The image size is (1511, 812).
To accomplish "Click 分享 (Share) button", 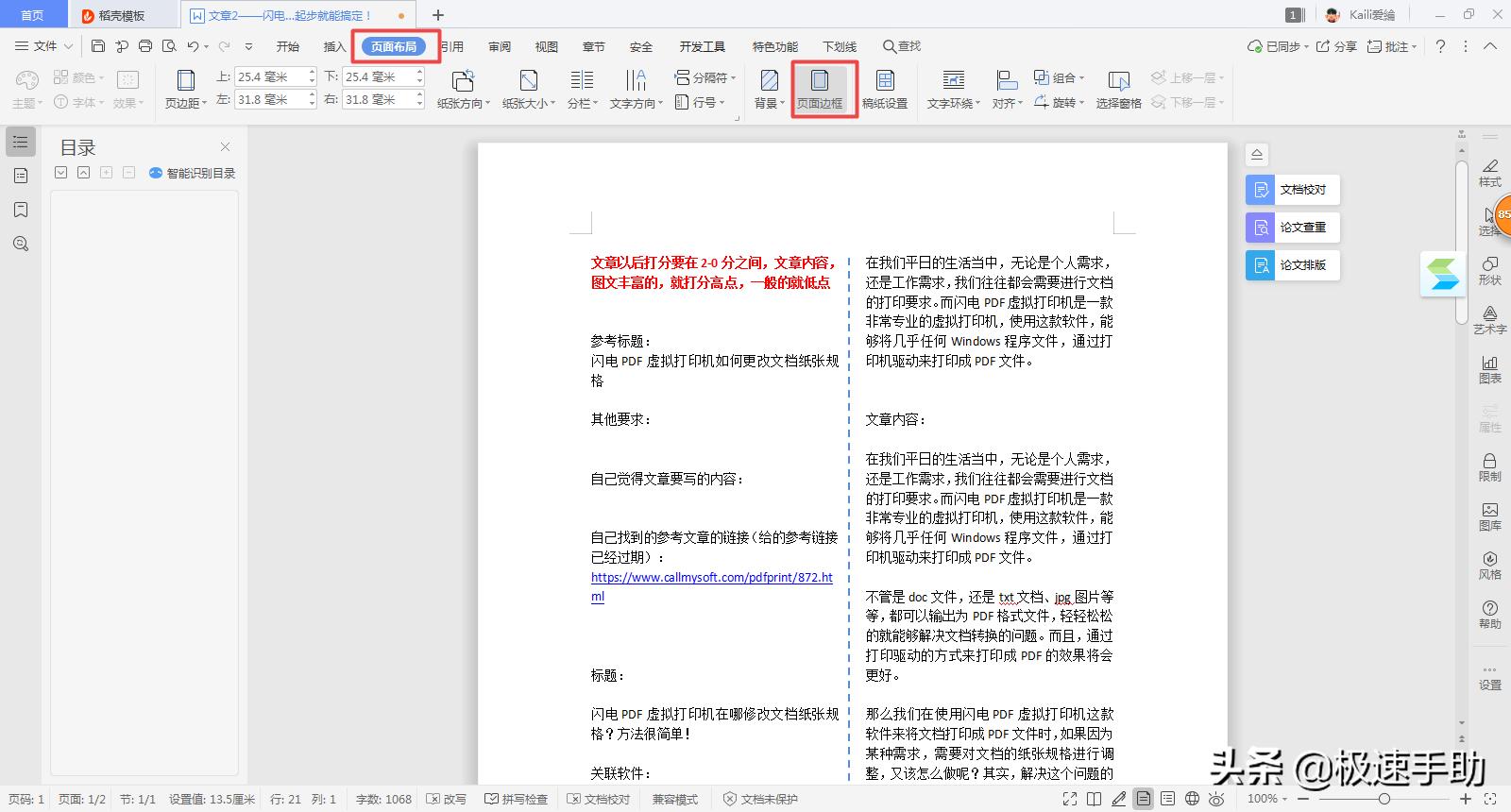I will click(1337, 46).
